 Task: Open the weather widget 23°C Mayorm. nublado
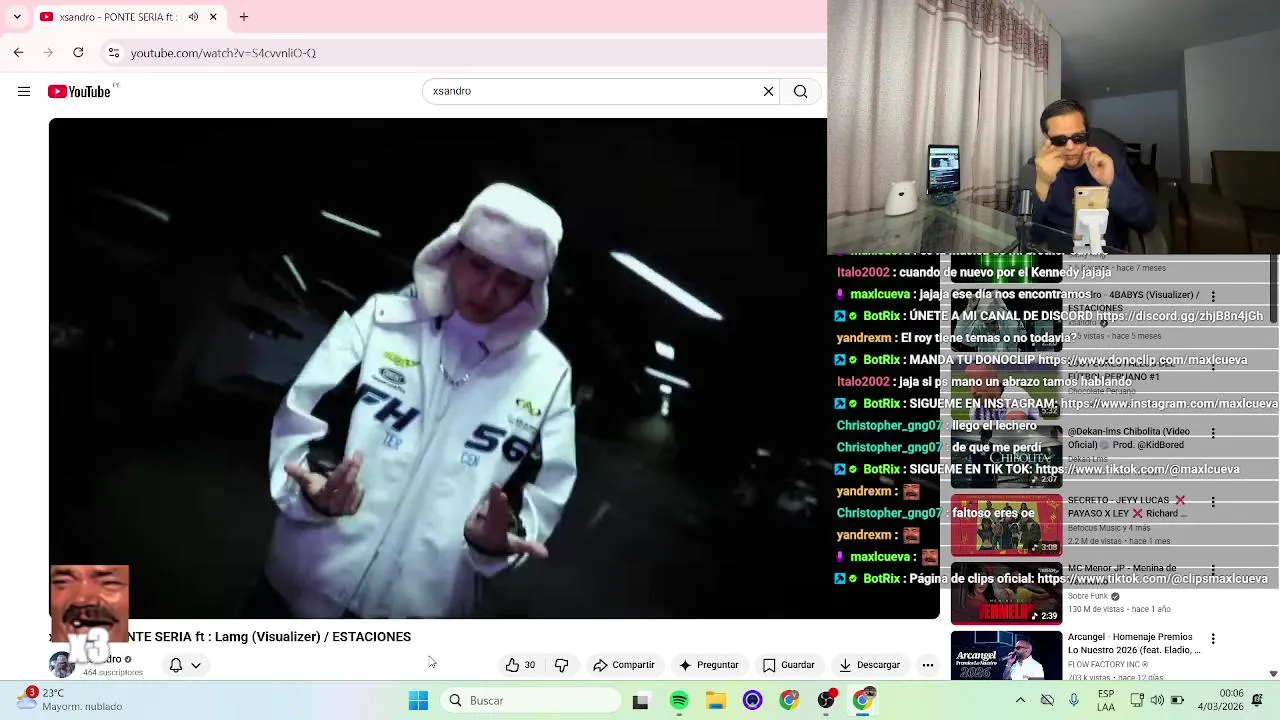point(70,700)
